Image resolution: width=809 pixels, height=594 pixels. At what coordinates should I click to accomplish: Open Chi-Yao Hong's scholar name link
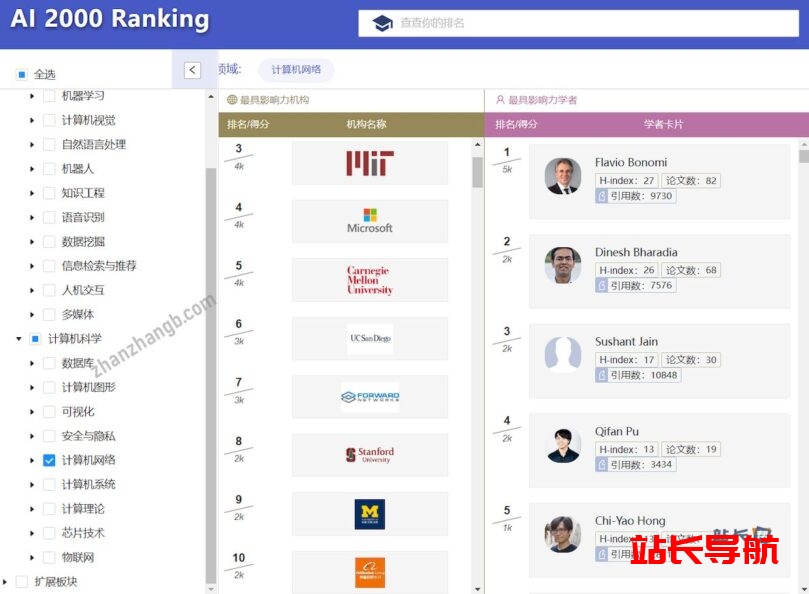pyautogui.click(x=630, y=520)
